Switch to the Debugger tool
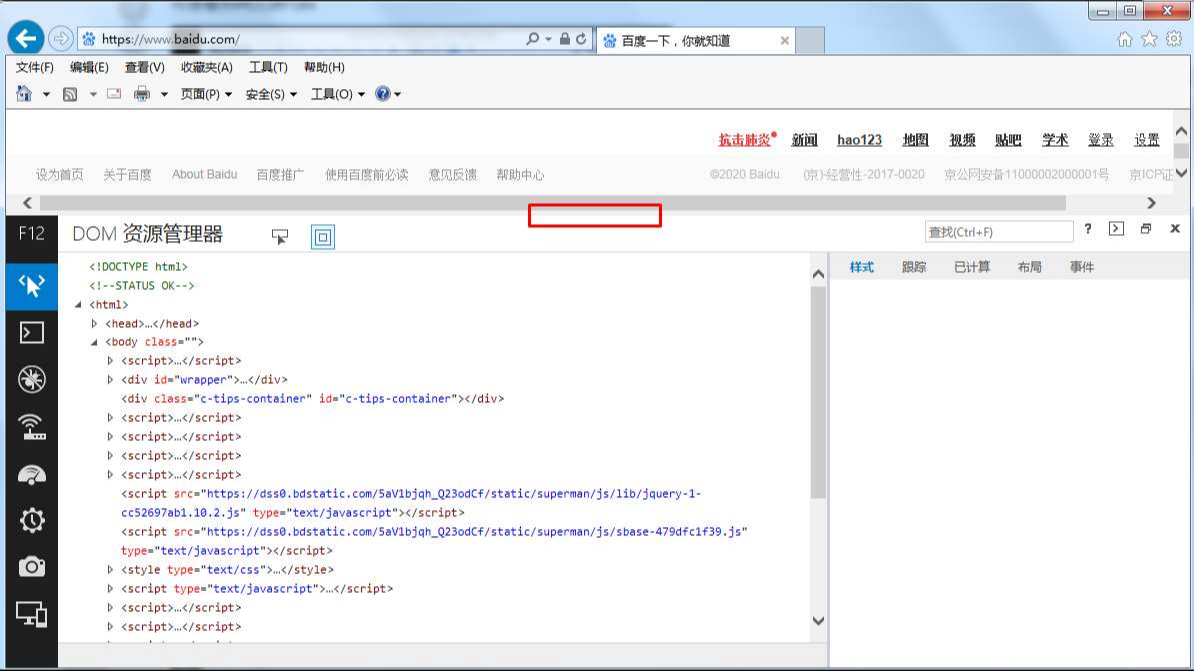Screen dimensions: 1194x671 pos(32,380)
